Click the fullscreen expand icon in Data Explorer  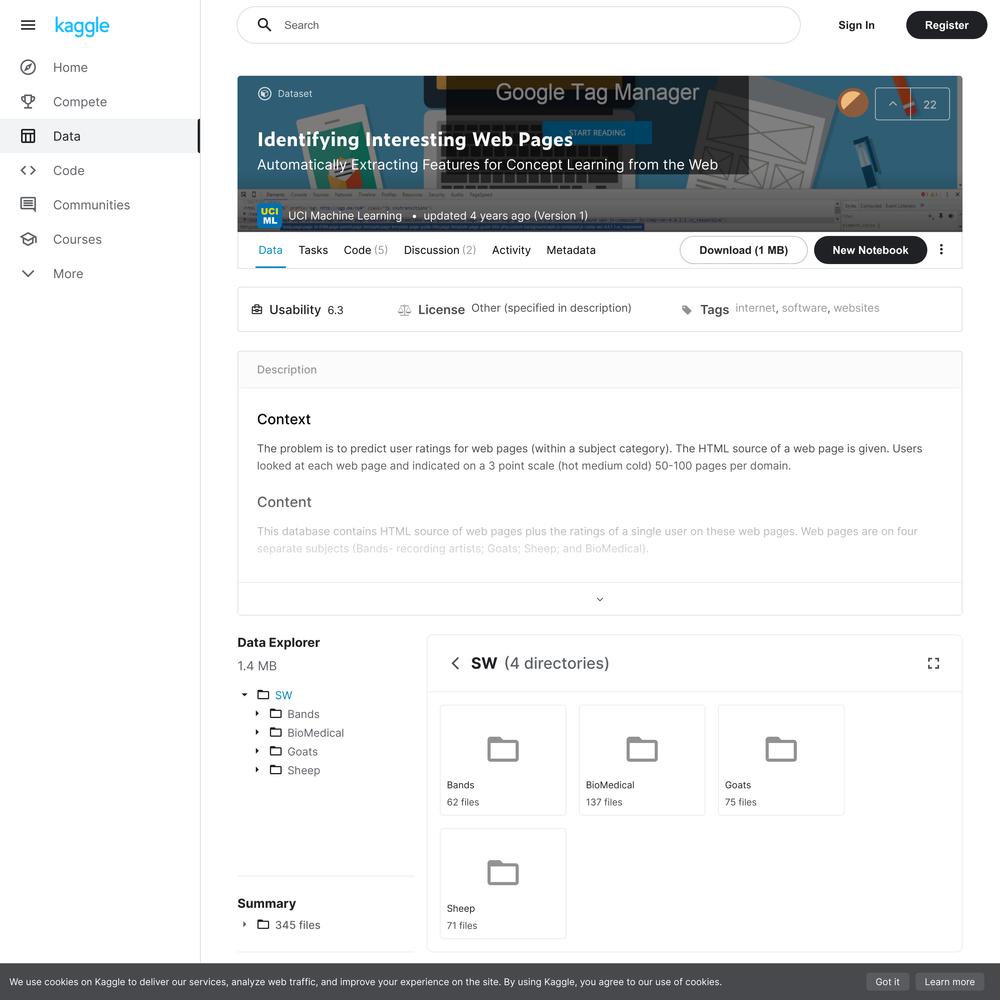tap(934, 663)
